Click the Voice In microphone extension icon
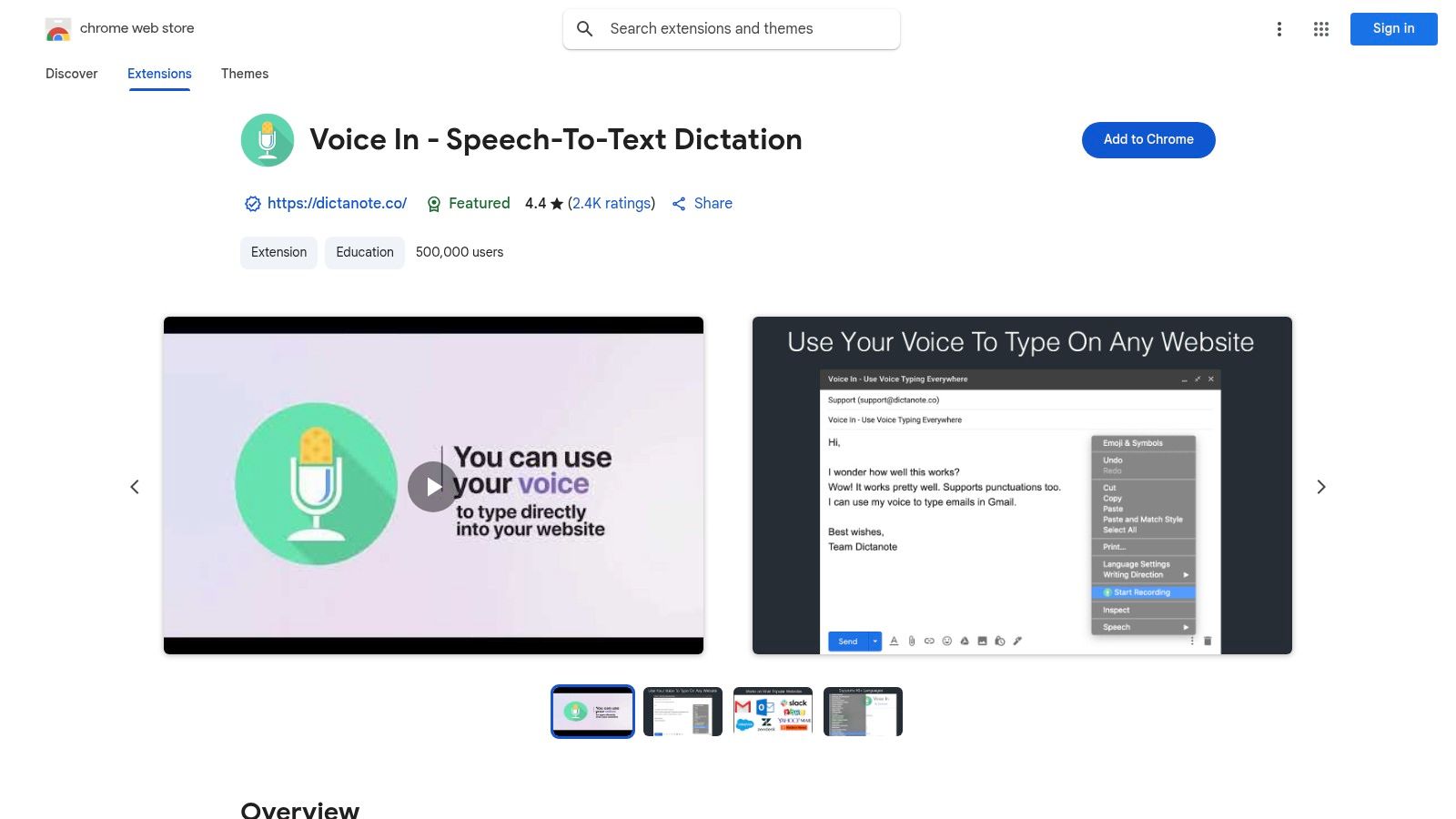1456x819 pixels. pyautogui.click(x=268, y=140)
